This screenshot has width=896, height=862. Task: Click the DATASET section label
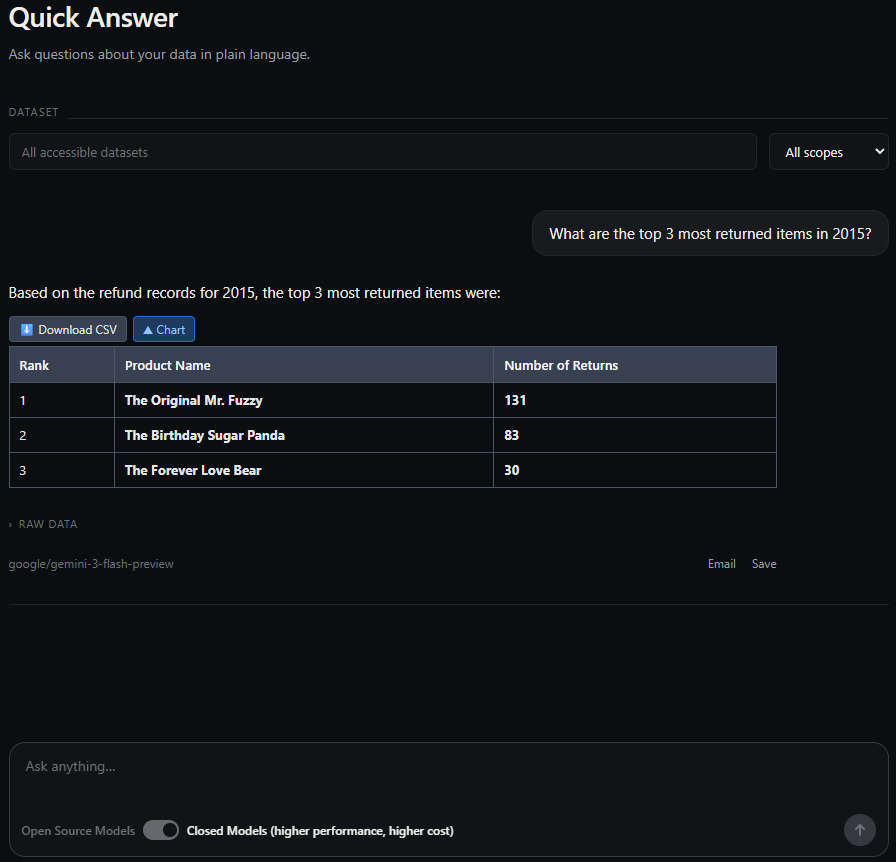click(x=33, y=112)
